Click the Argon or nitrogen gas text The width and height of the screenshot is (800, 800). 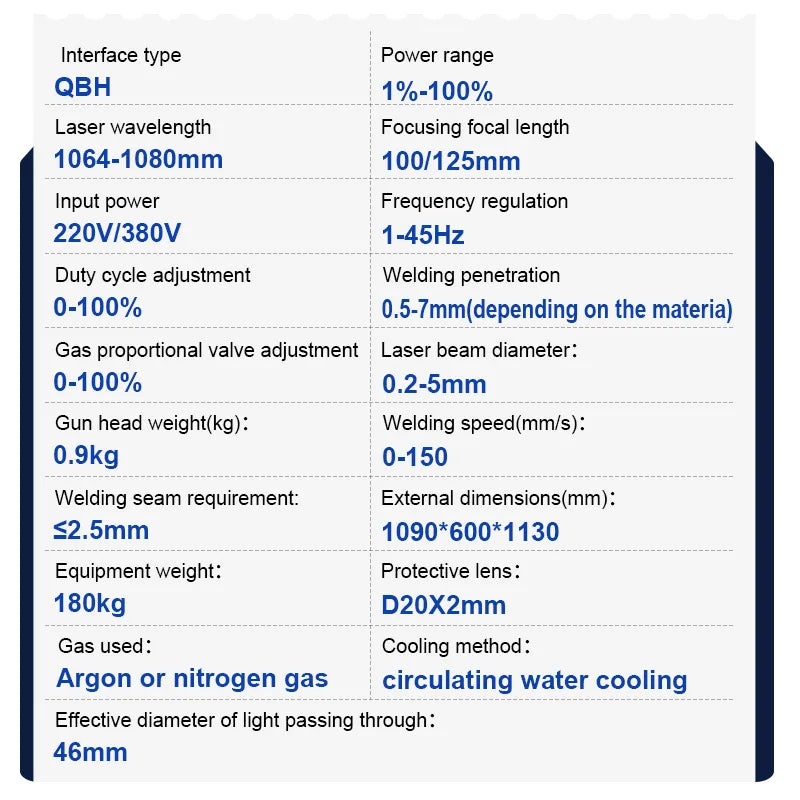192,678
